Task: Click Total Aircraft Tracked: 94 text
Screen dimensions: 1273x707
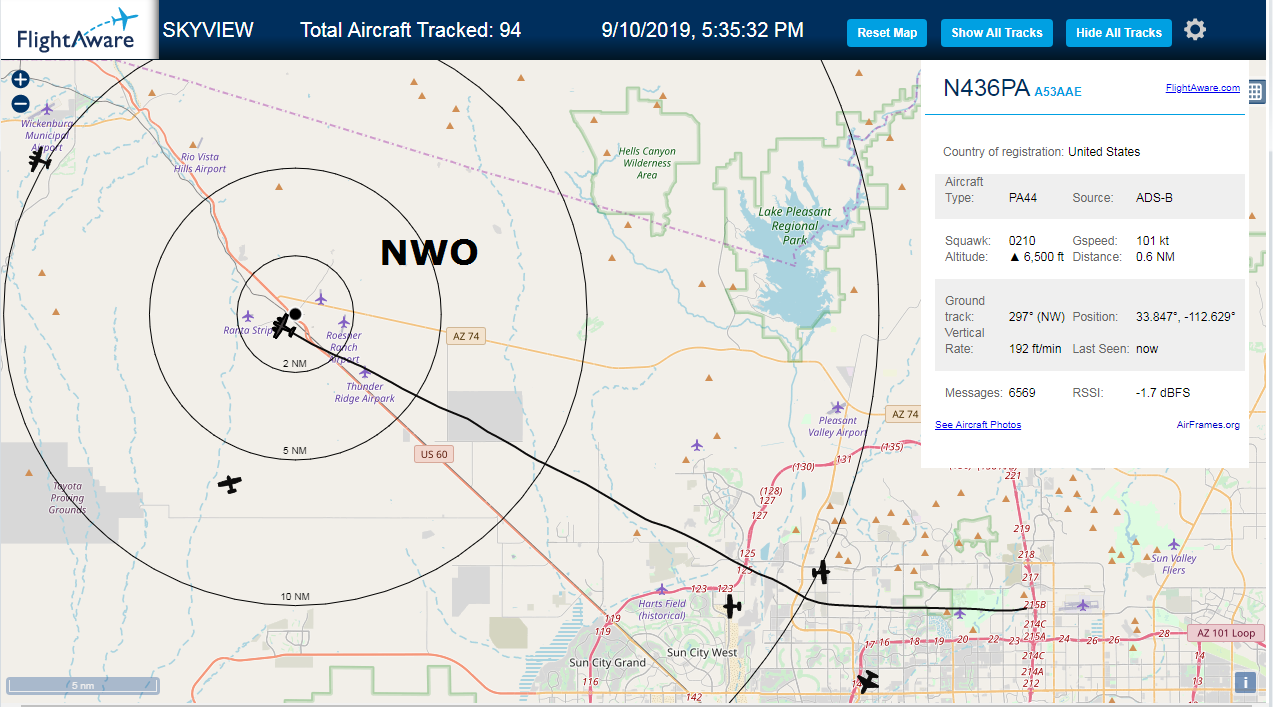Action: pos(411,30)
